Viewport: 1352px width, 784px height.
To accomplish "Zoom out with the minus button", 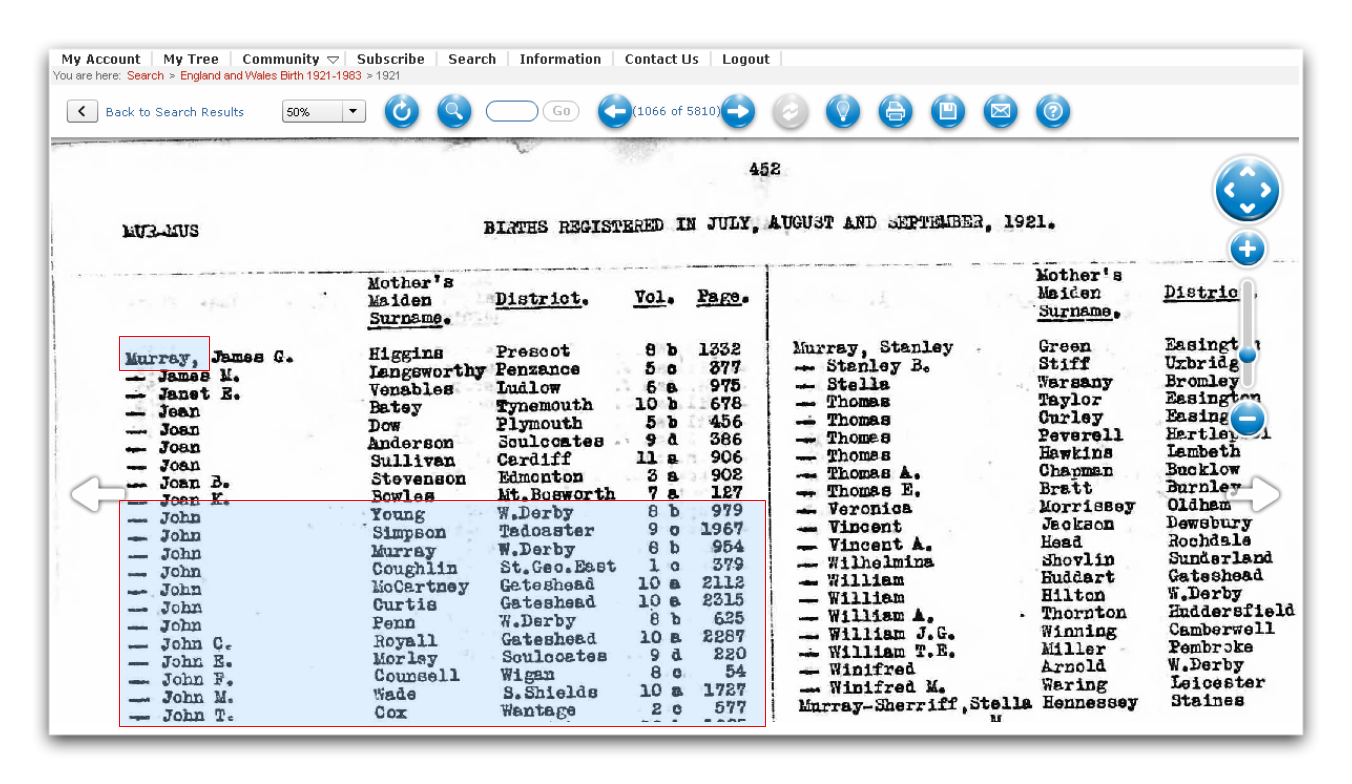I will tap(1247, 418).
